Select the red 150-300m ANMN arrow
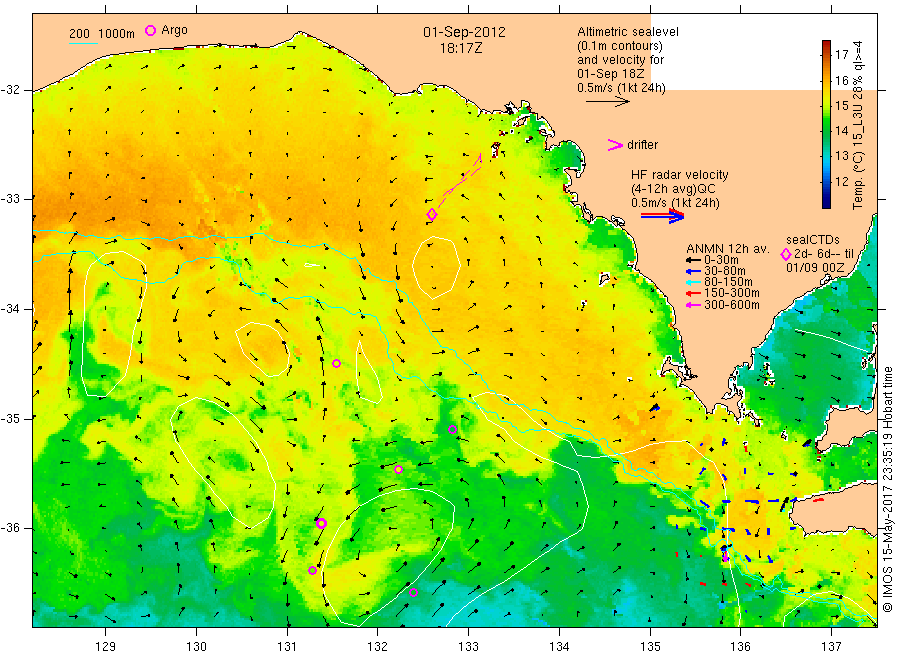Screen dimensions: 900x660 point(693,293)
